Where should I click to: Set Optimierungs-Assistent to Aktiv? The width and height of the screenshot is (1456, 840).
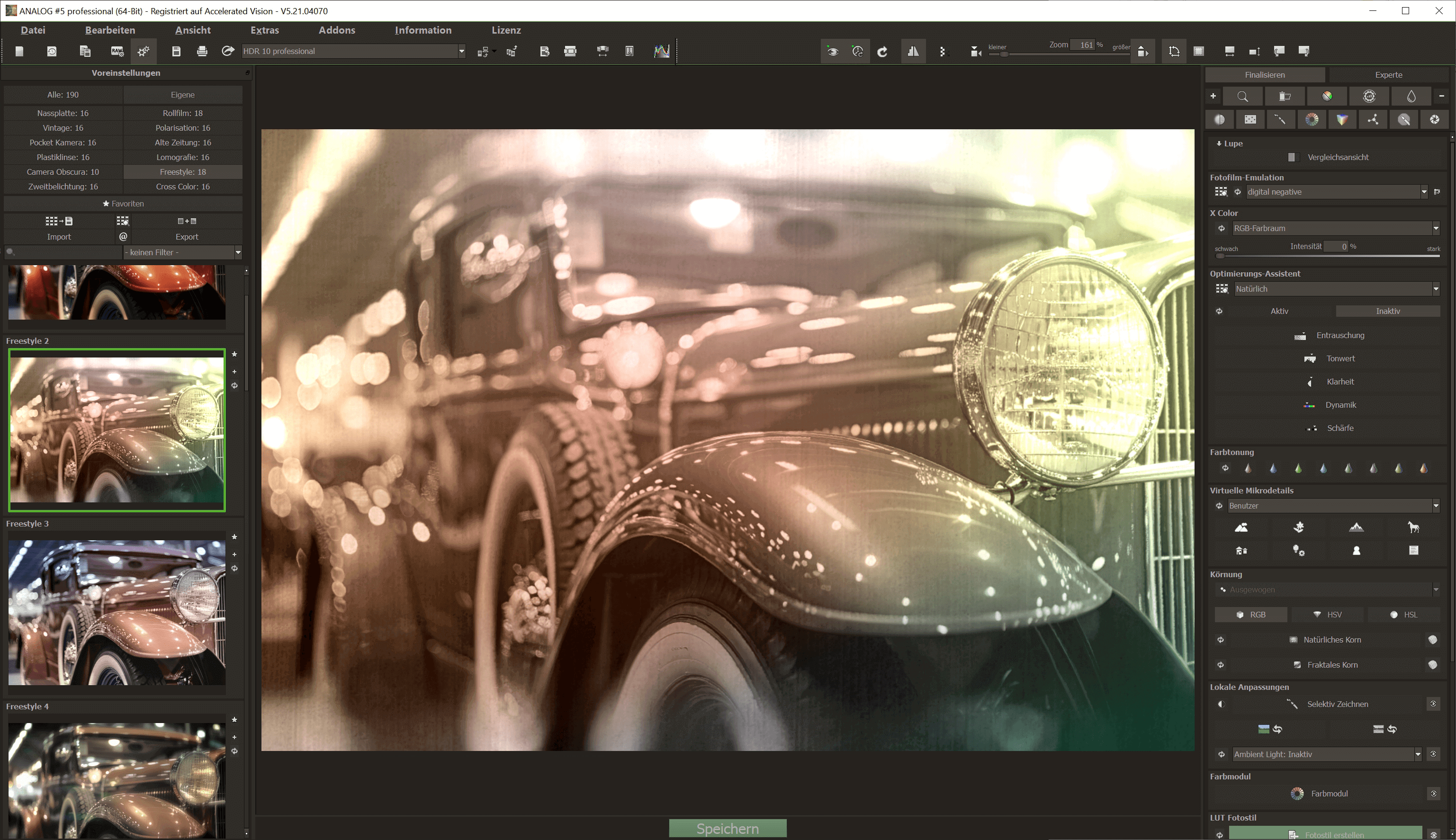[1279, 311]
